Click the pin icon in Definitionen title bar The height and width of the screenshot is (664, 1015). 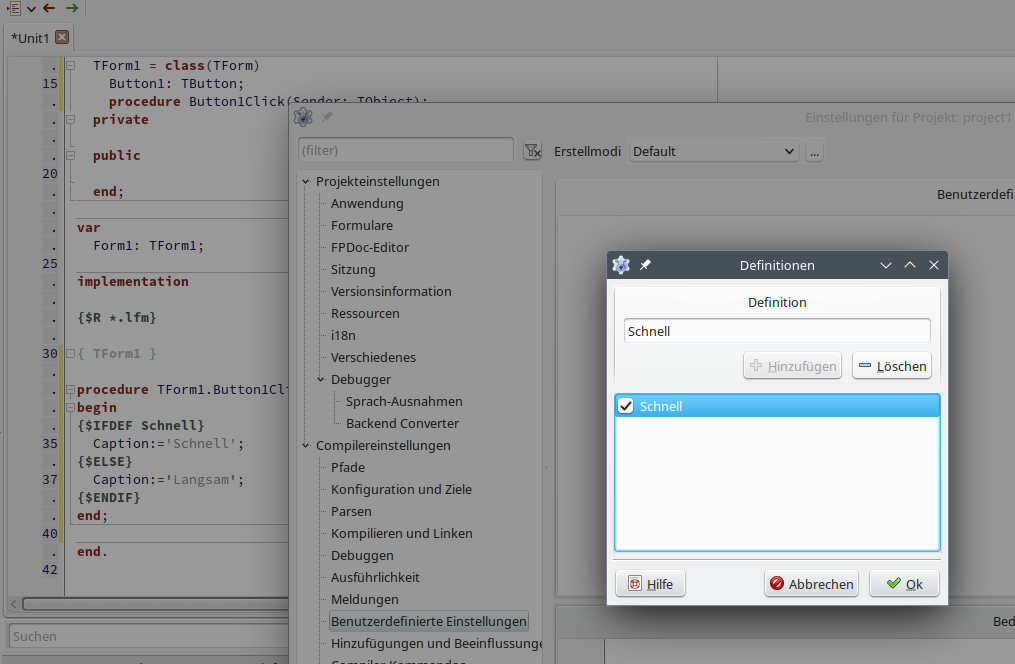point(645,265)
